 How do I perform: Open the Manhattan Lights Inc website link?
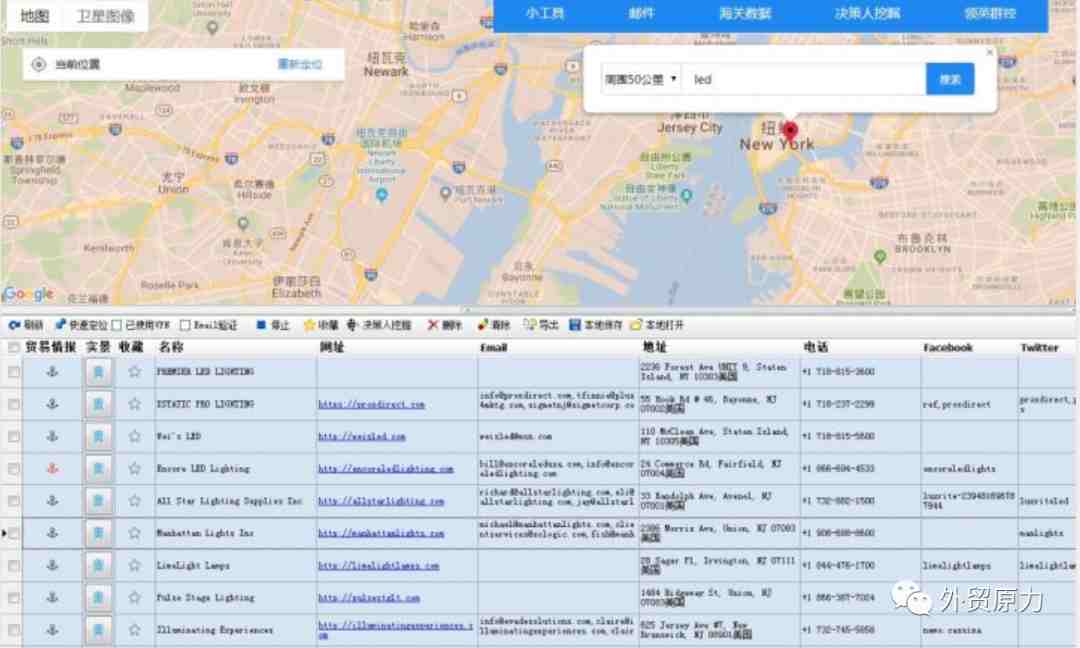point(381,533)
